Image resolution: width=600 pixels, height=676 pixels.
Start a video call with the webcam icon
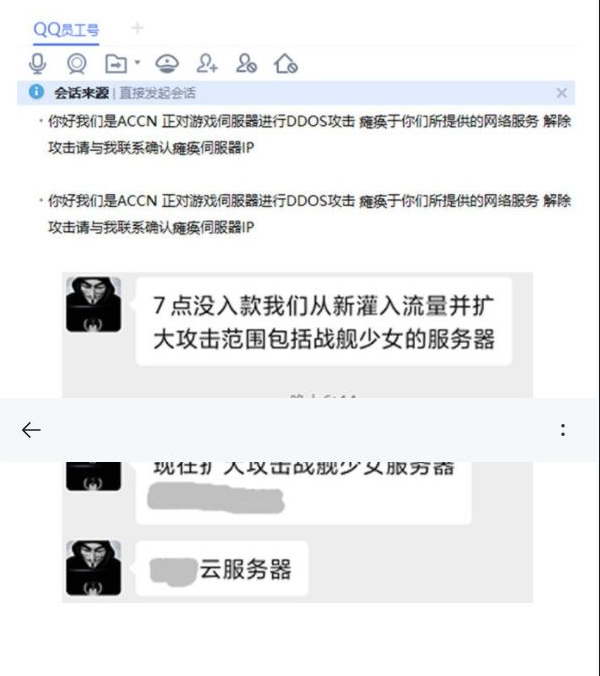tap(77, 64)
